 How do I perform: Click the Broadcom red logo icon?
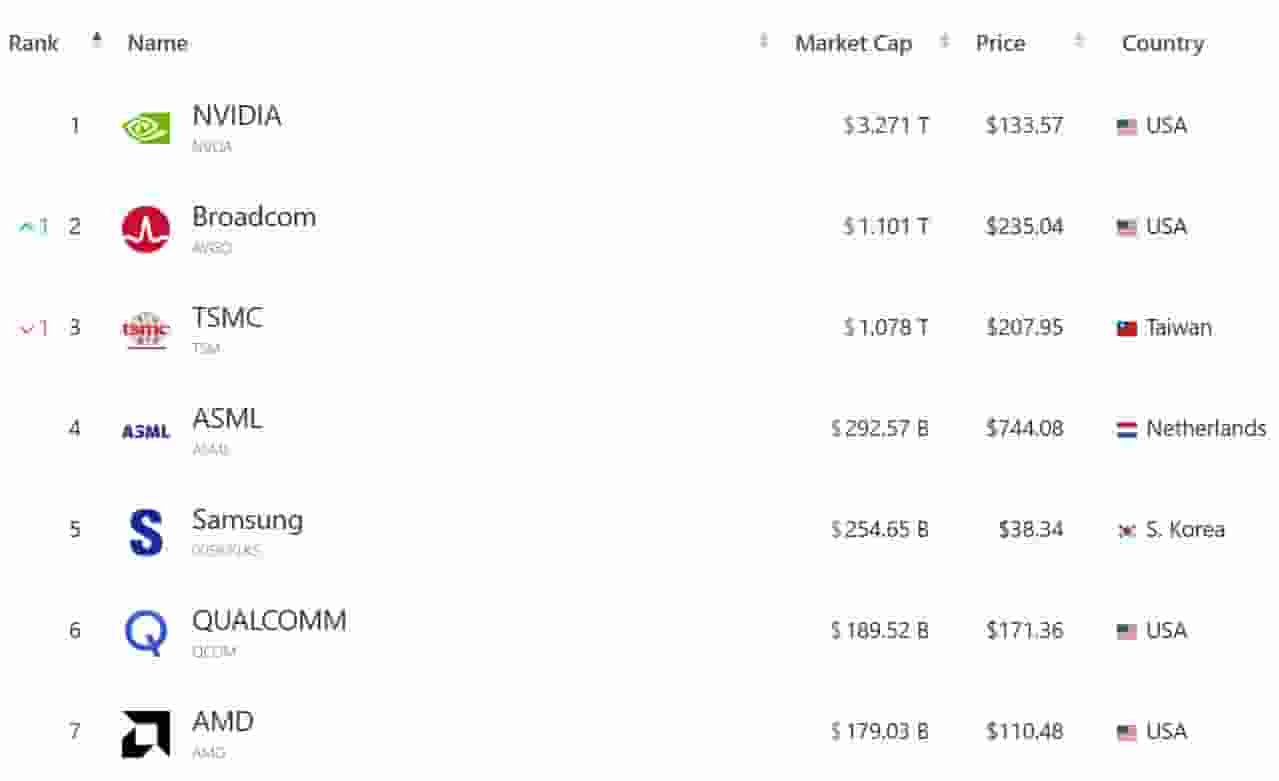[146, 229]
